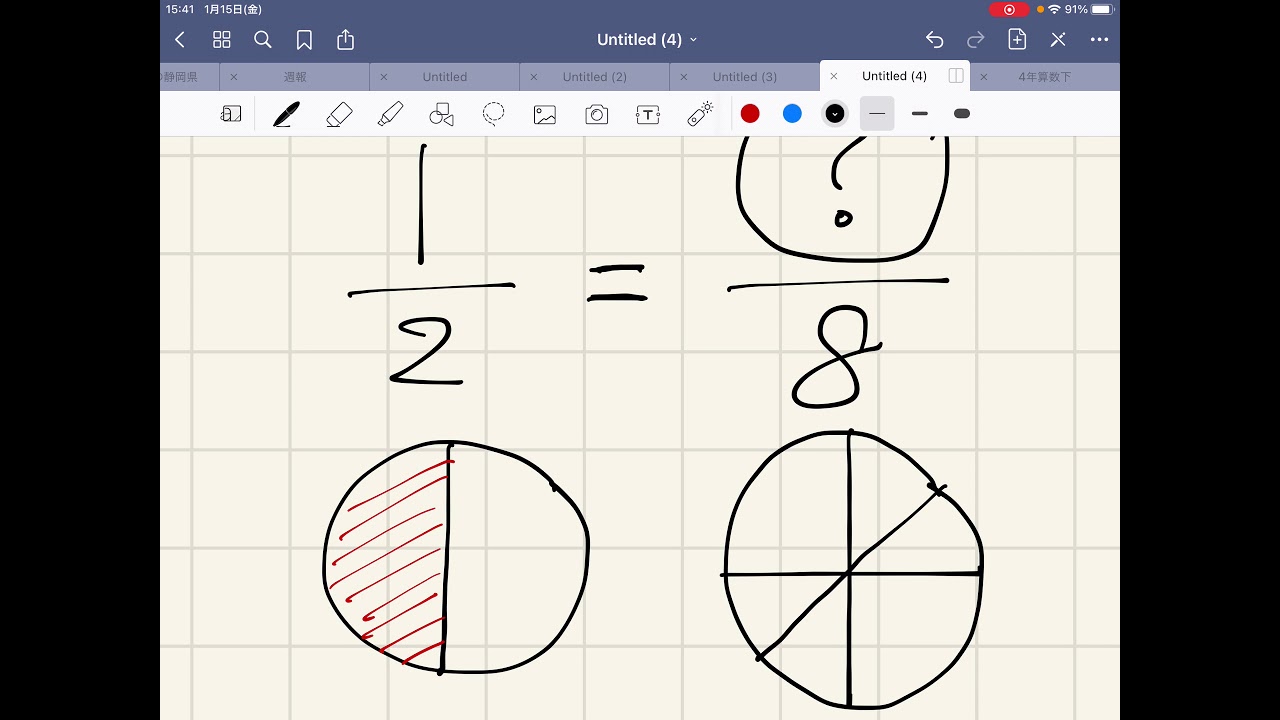1280x720 pixels.
Task: Select the Shapes tool
Action: [441, 115]
